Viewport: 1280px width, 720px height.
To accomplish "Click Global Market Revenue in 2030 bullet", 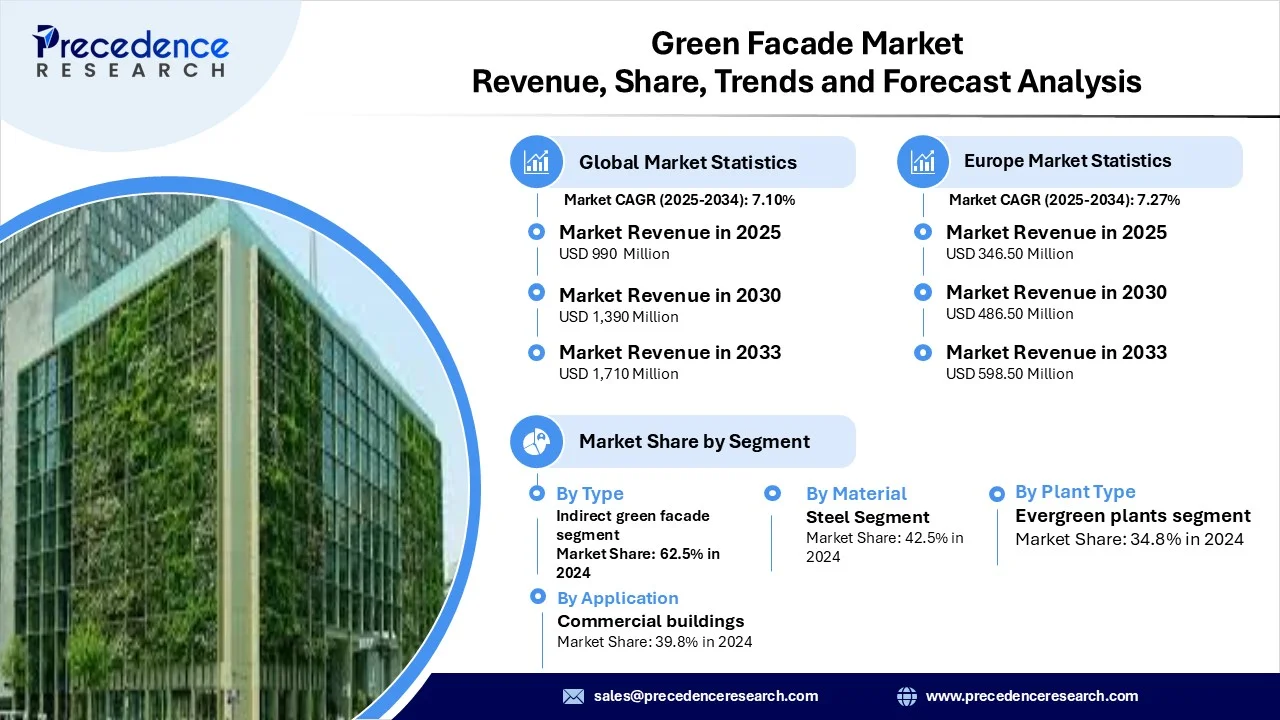I will [537, 292].
